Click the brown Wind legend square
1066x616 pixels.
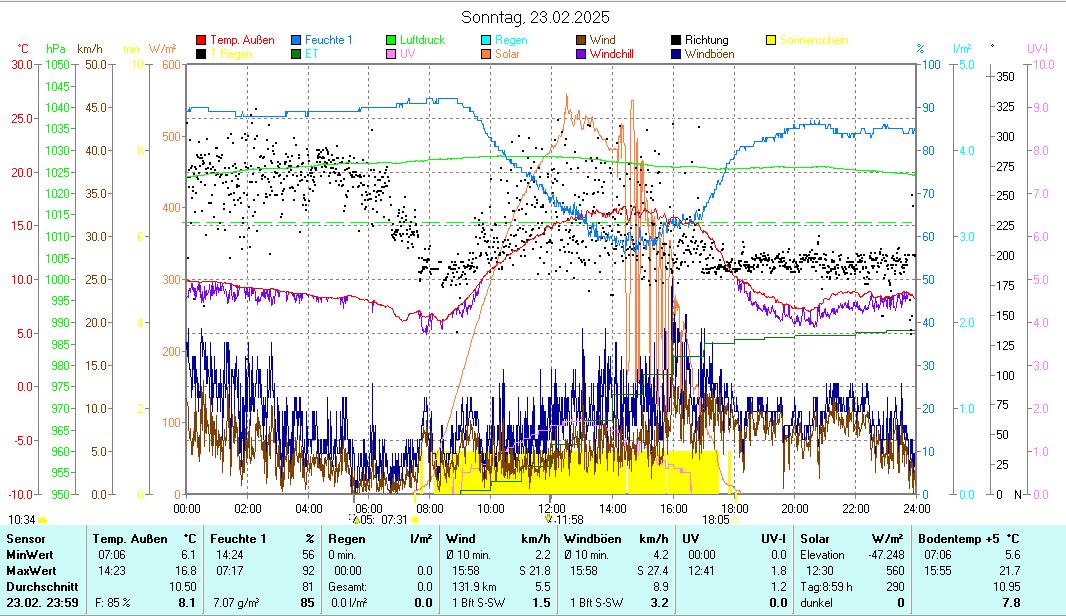pos(581,40)
